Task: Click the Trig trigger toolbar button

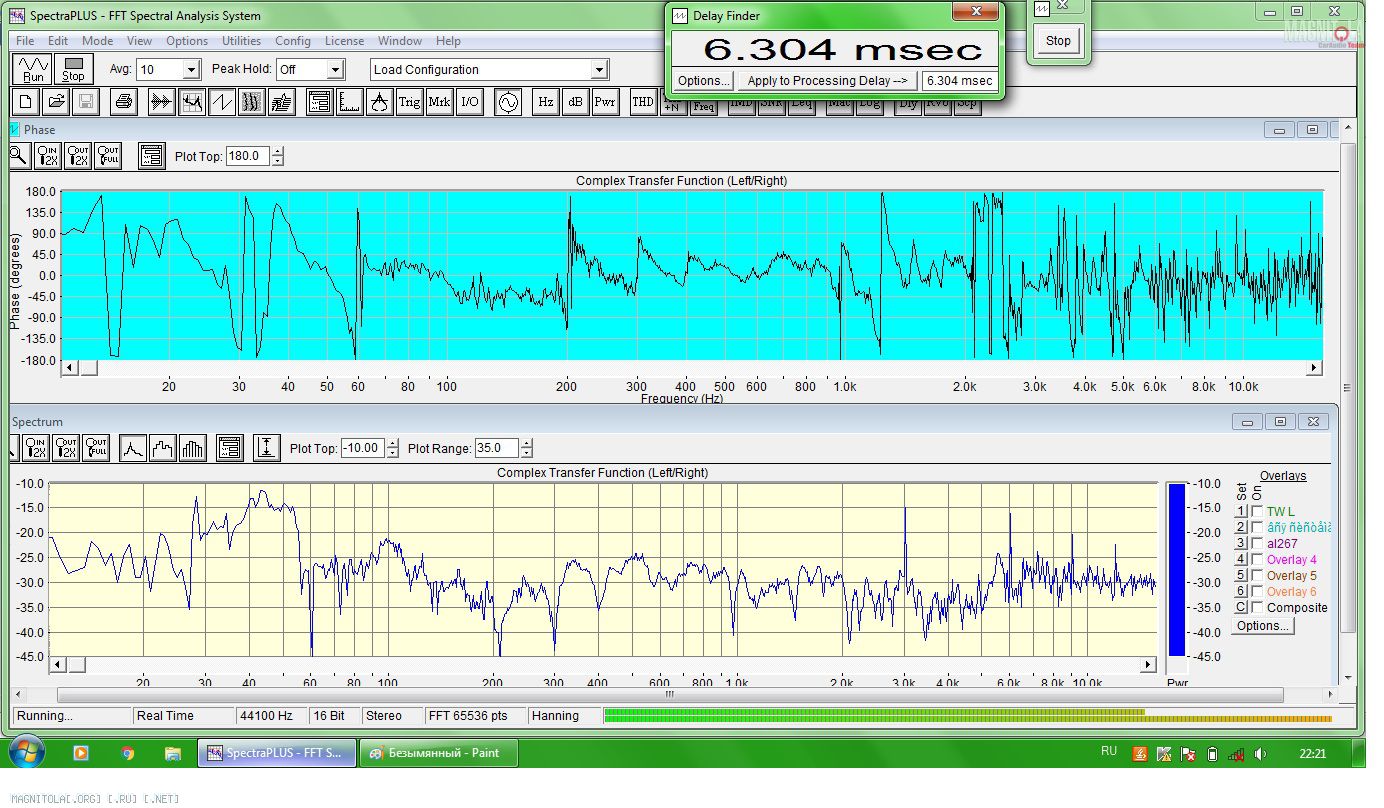Action: 409,101
